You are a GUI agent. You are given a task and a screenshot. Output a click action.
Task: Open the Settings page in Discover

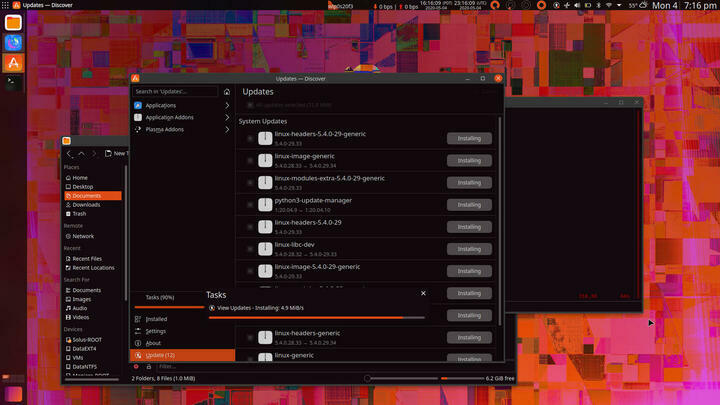pyautogui.click(x=182, y=331)
